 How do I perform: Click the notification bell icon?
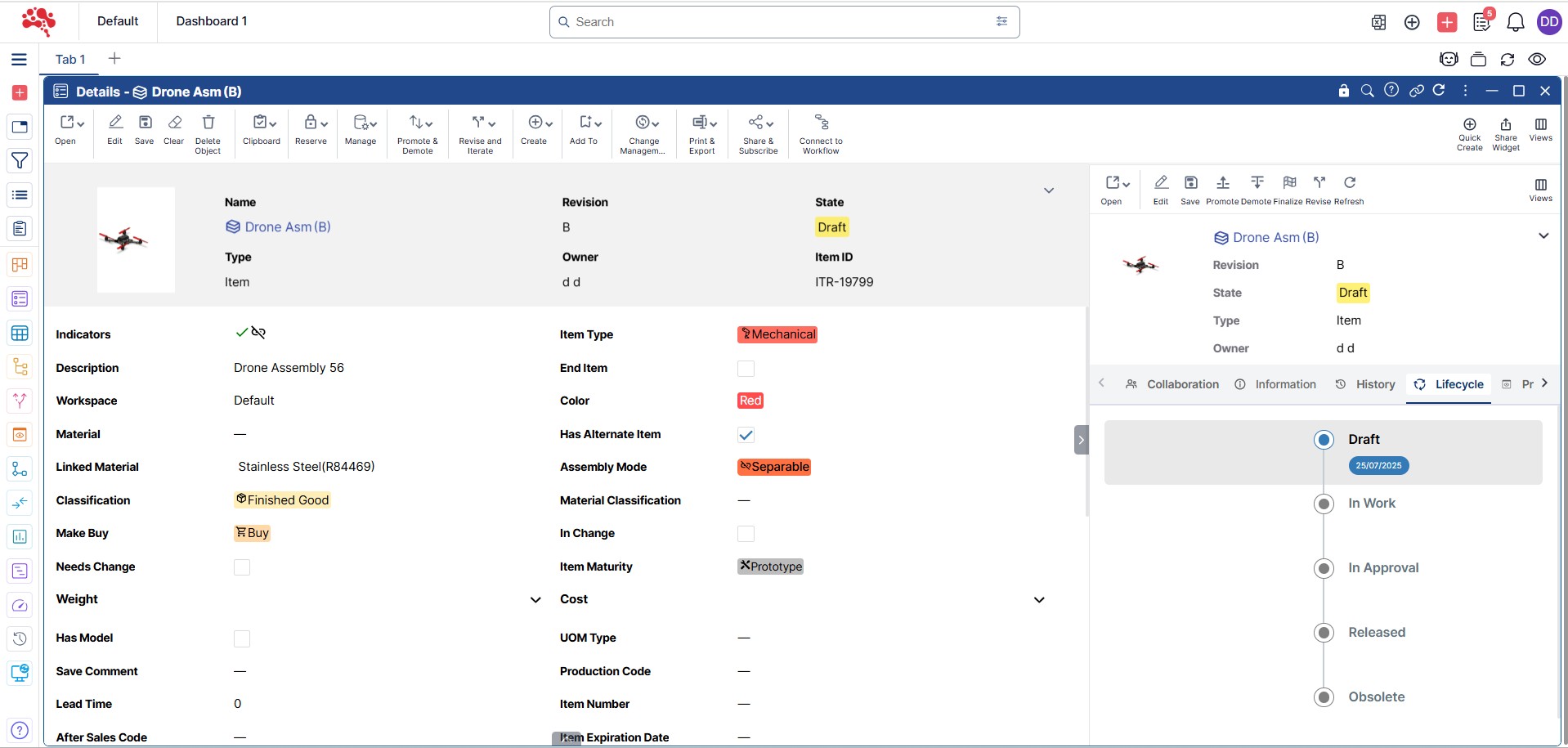pos(1515,22)
